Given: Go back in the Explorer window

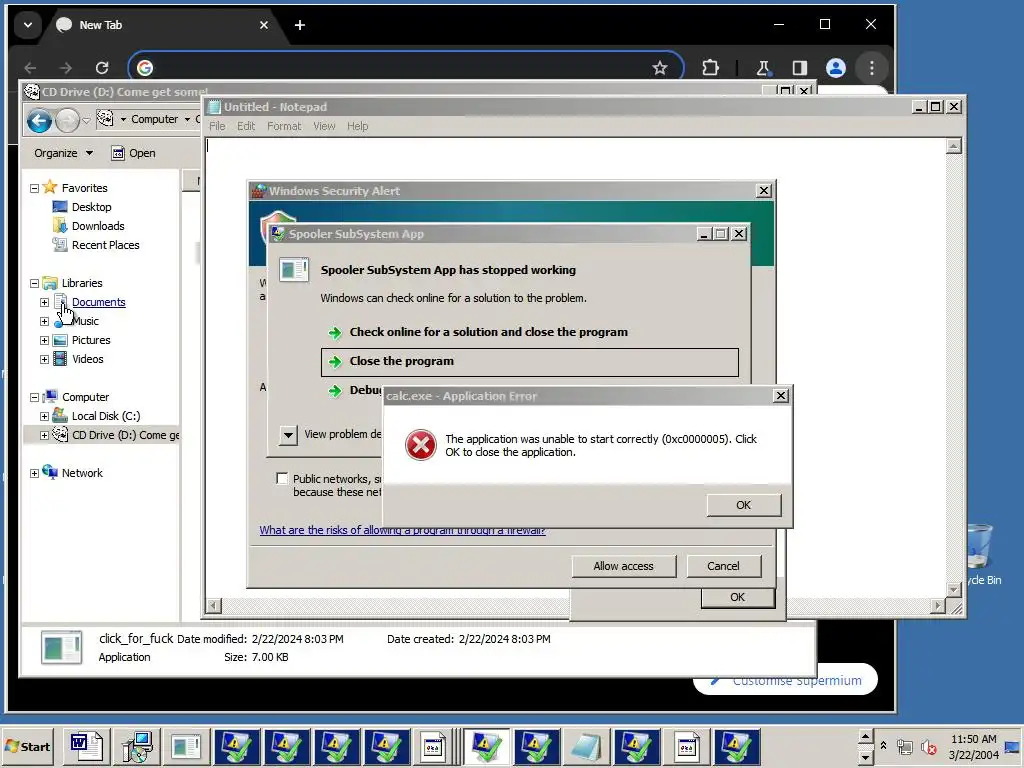Looking at the screenshot, I should [x=39, y=120].
